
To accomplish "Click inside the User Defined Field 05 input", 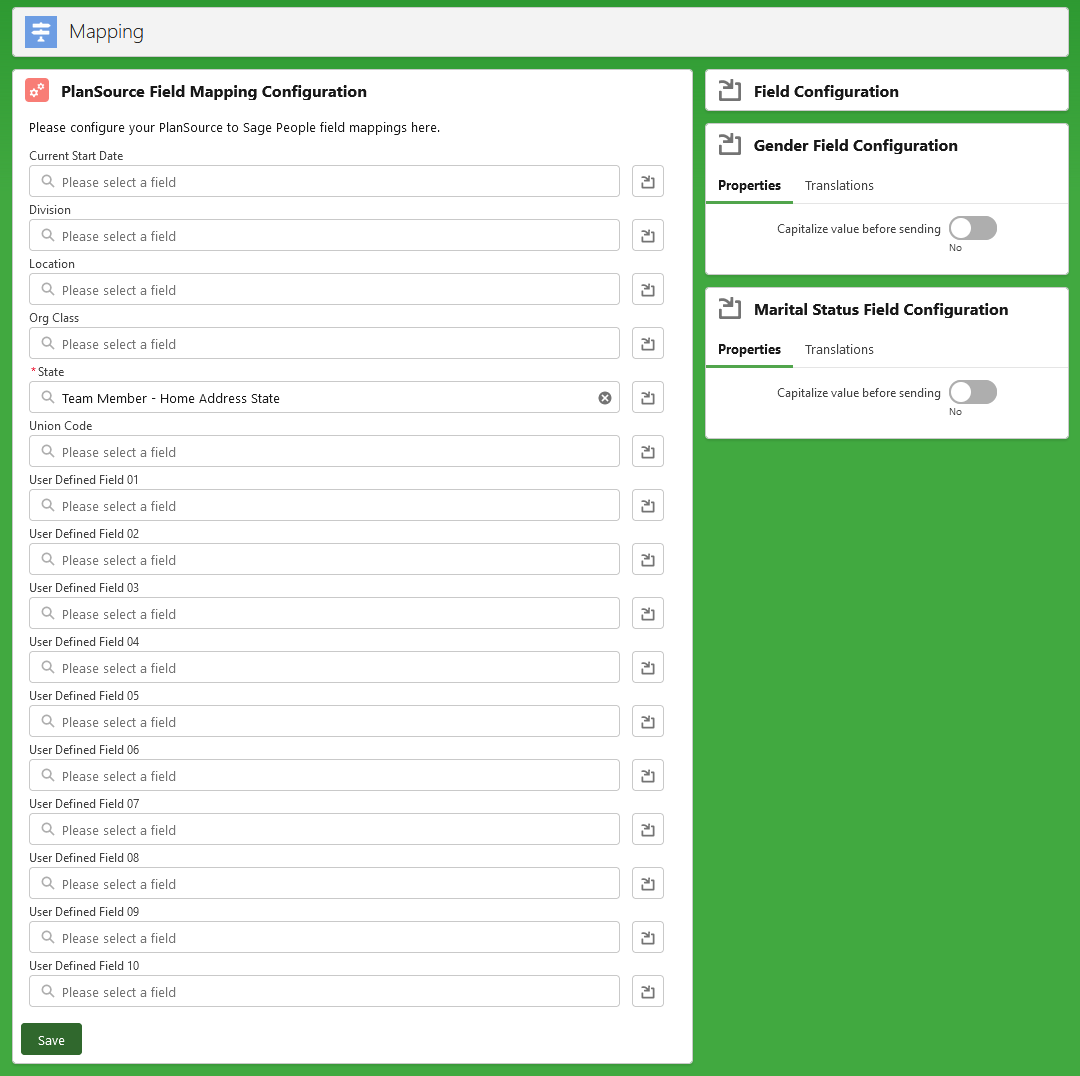I will [x=323, y=721].
